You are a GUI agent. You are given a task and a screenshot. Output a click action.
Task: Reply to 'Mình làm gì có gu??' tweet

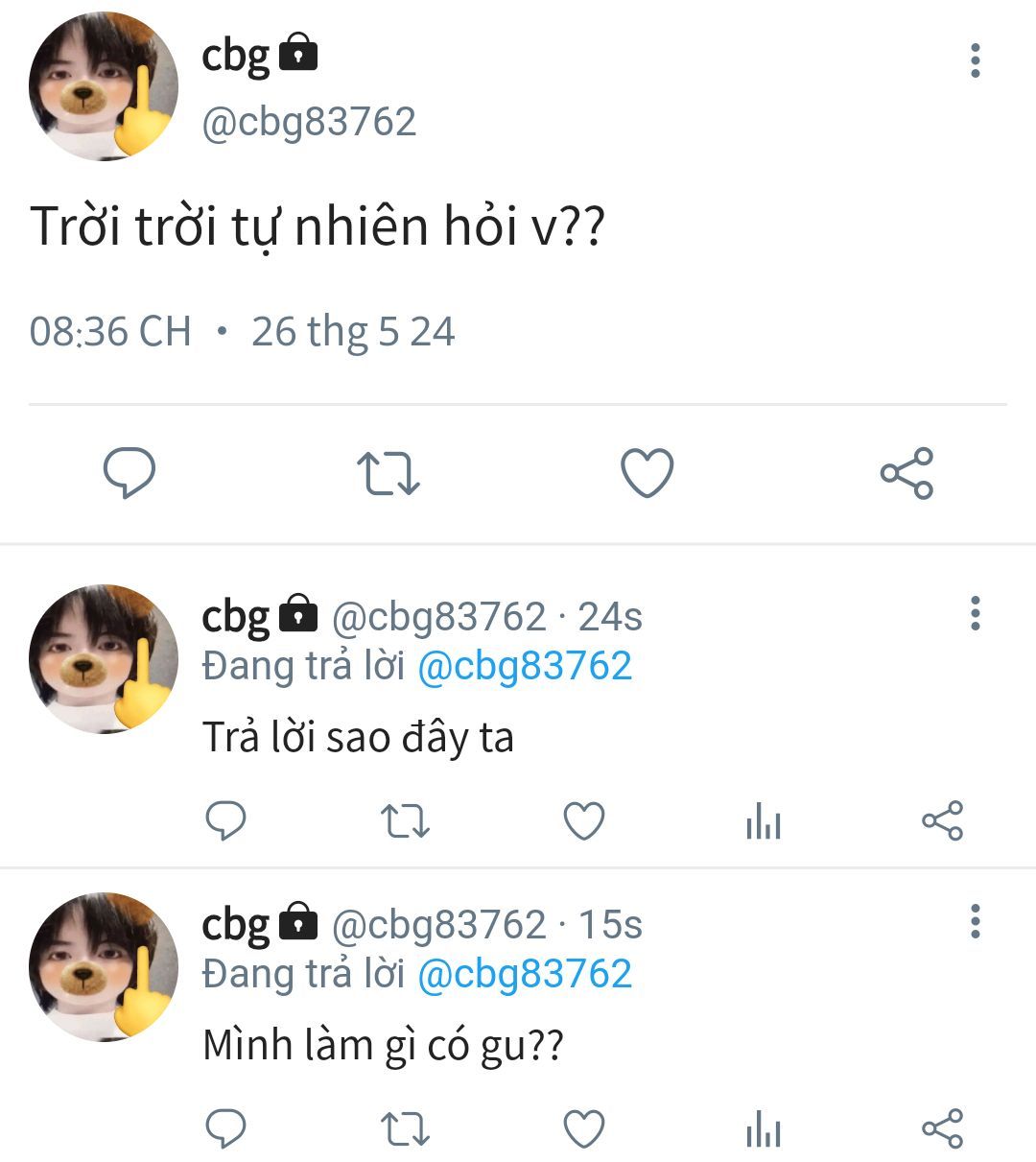226,1129
